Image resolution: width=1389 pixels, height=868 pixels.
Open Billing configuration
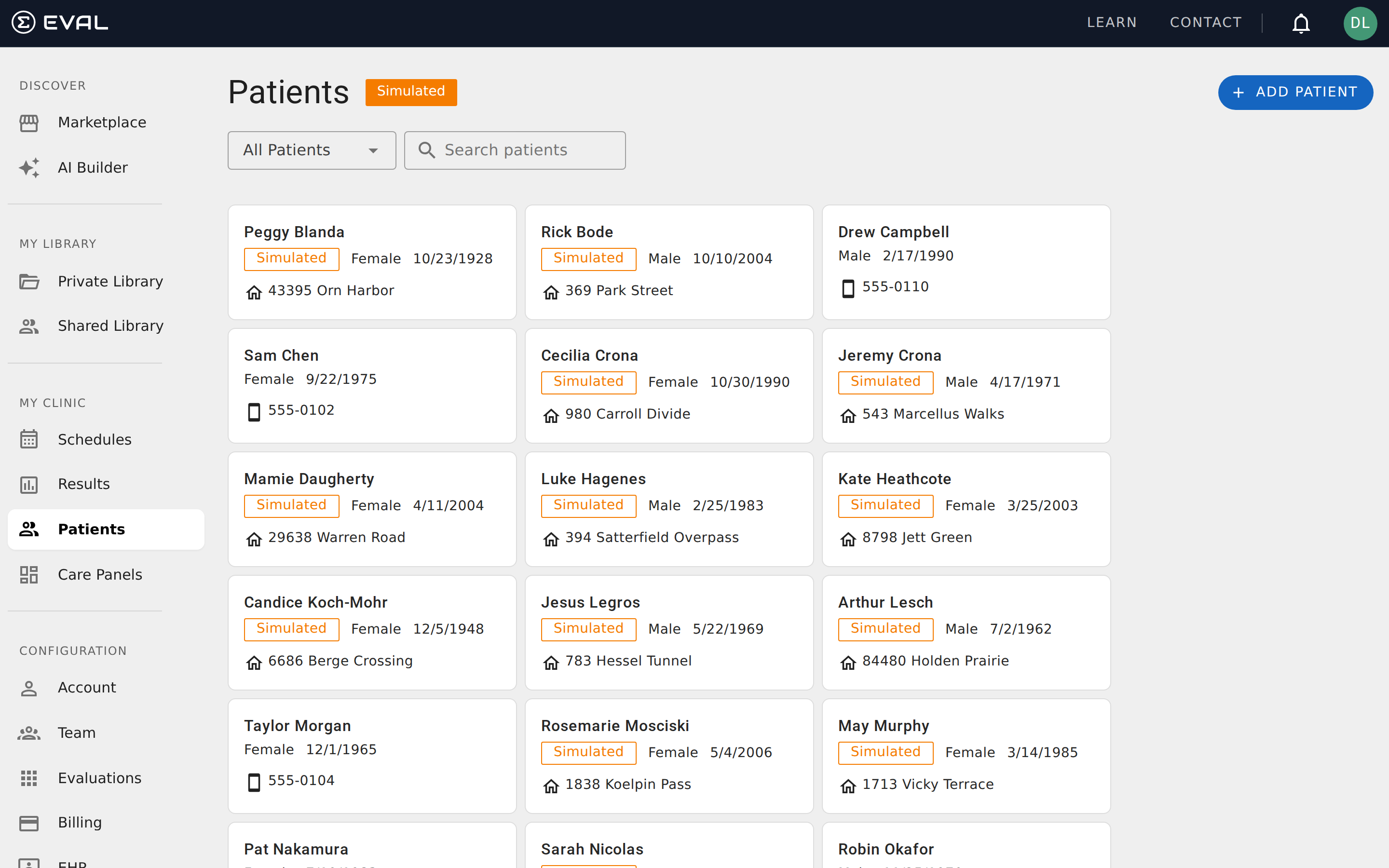(80, 822)
